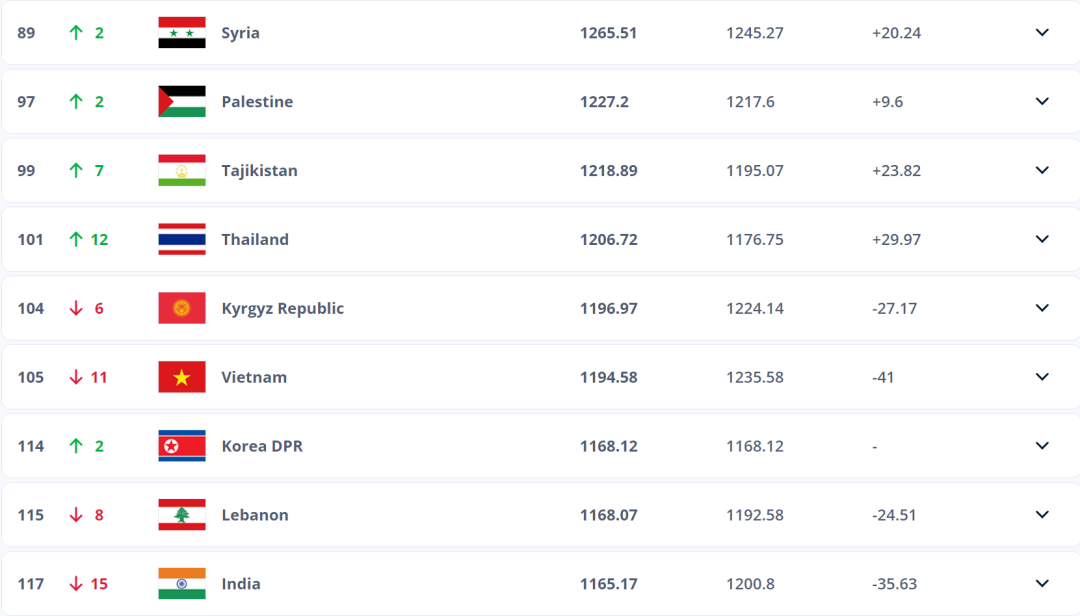
Task: Click the Korea DPR flag icon
Action: pos(182,446)
